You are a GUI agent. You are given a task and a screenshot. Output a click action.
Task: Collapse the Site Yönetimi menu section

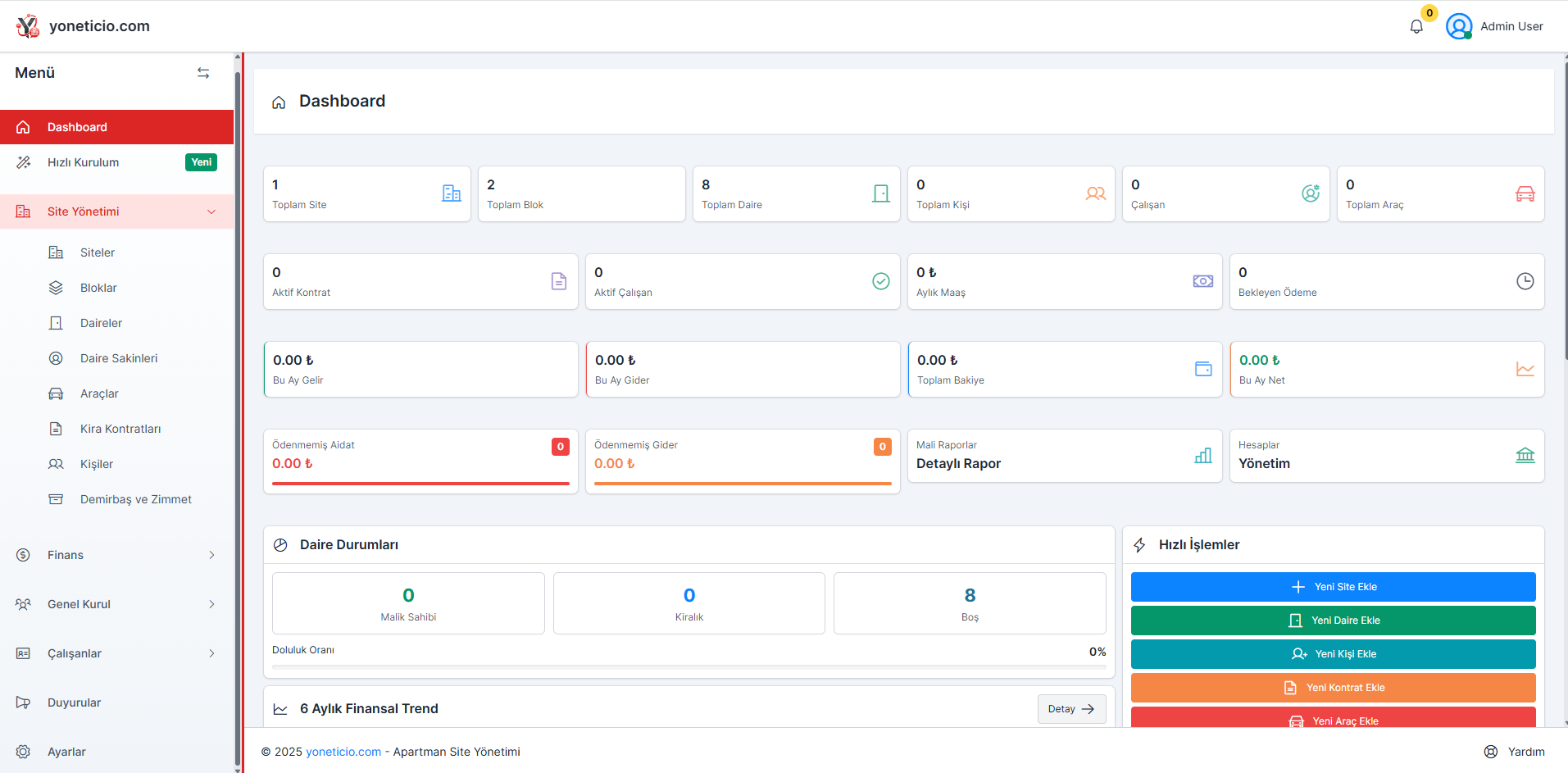coord(211,211)
